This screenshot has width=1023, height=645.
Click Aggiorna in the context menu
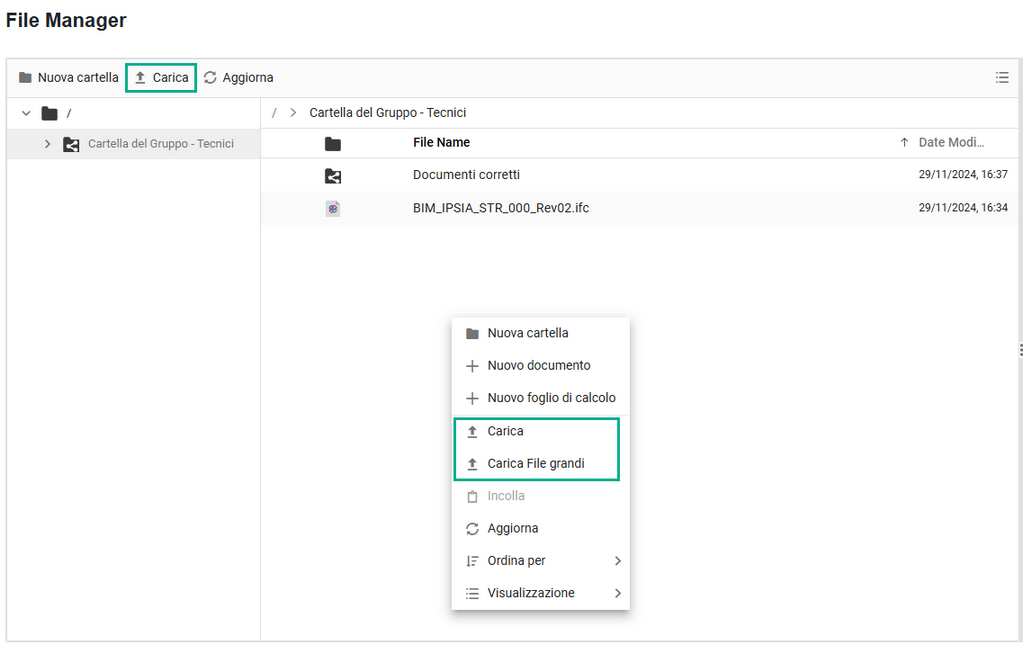[x=512, y=528]
